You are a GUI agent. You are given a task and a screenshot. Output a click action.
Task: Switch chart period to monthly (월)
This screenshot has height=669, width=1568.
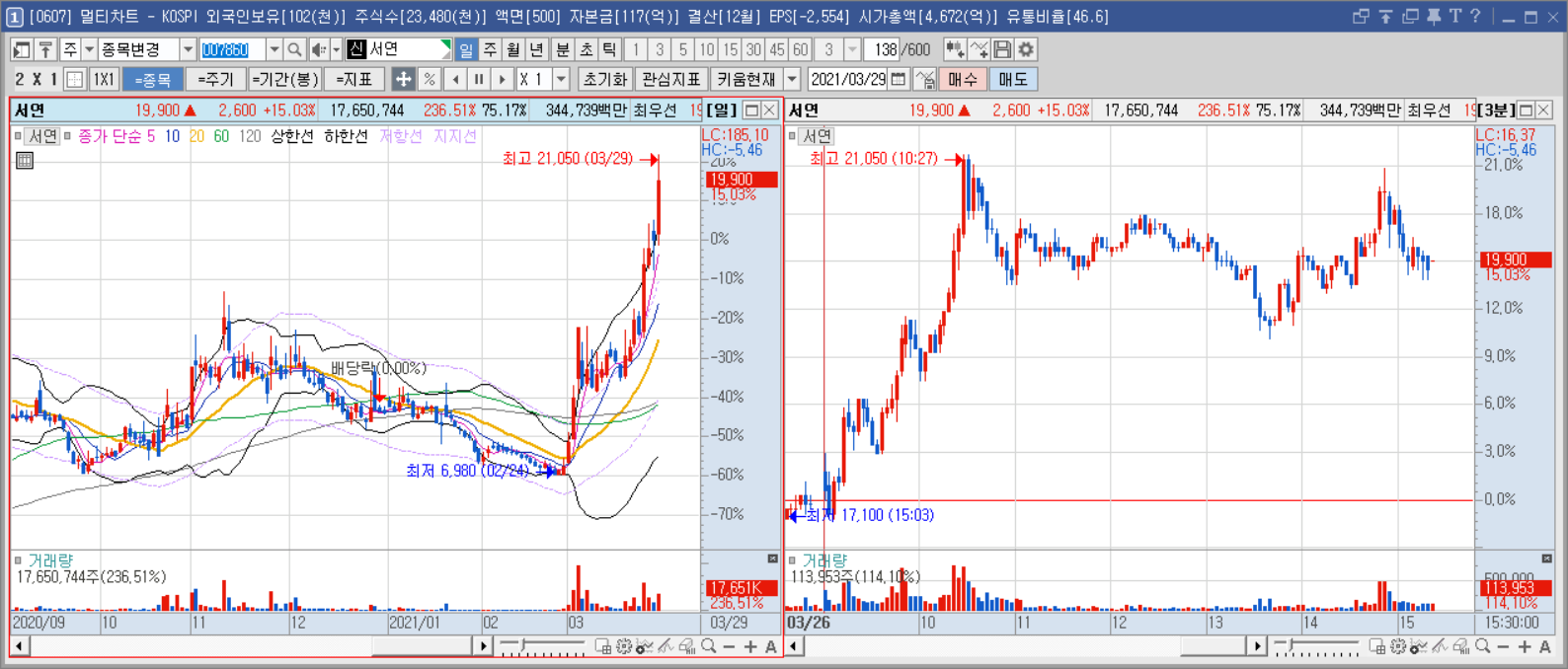tap(513, 49)
